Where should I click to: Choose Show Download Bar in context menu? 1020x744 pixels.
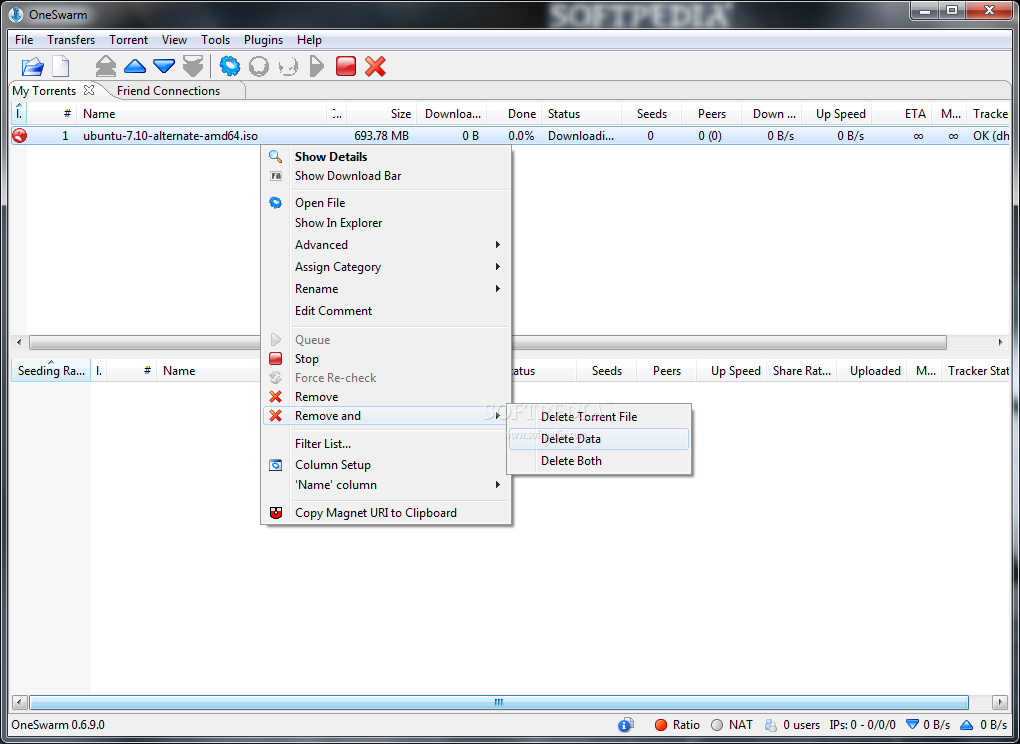click(x=386, y=176)
